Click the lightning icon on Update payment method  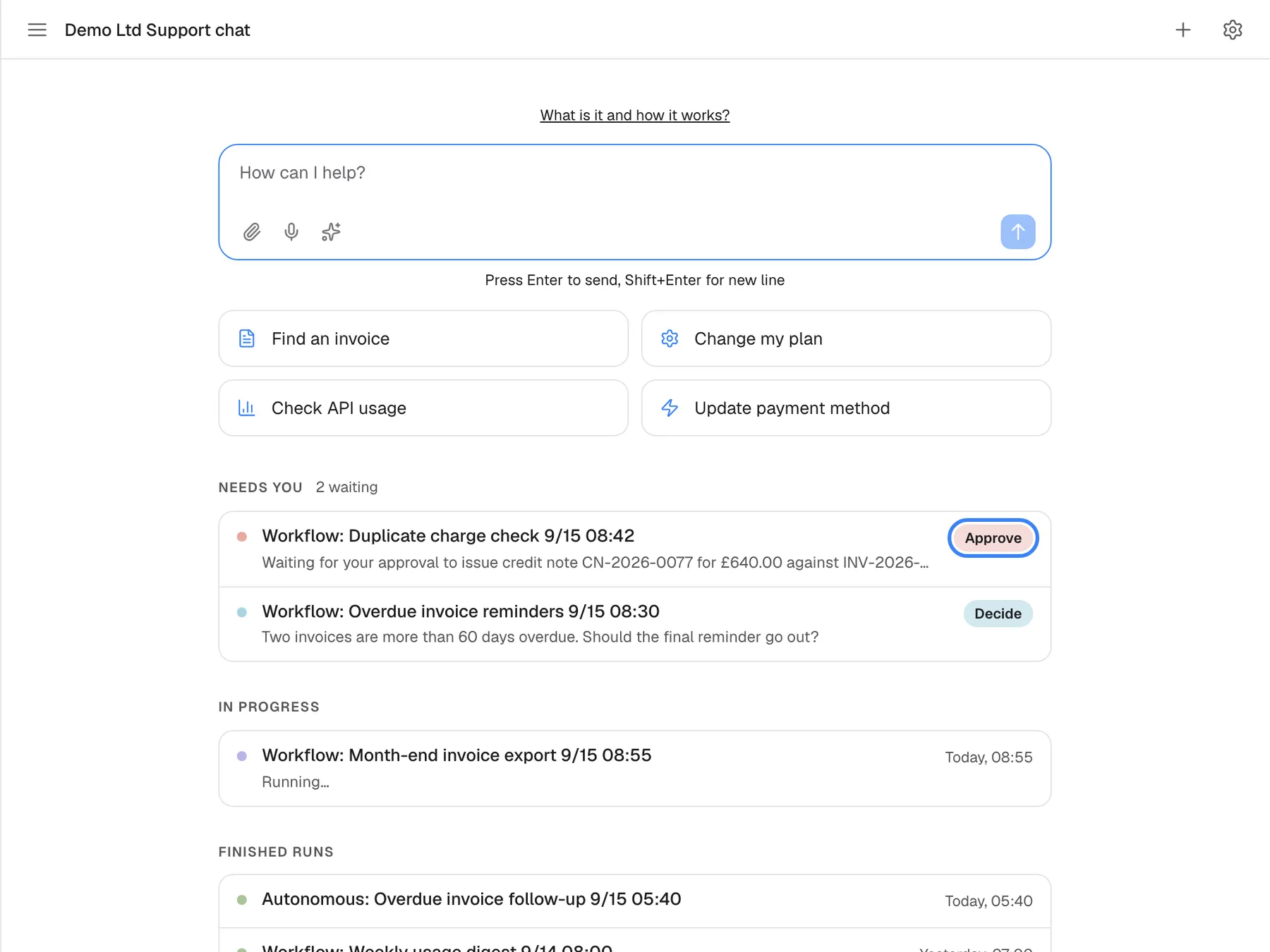(670, 408)
